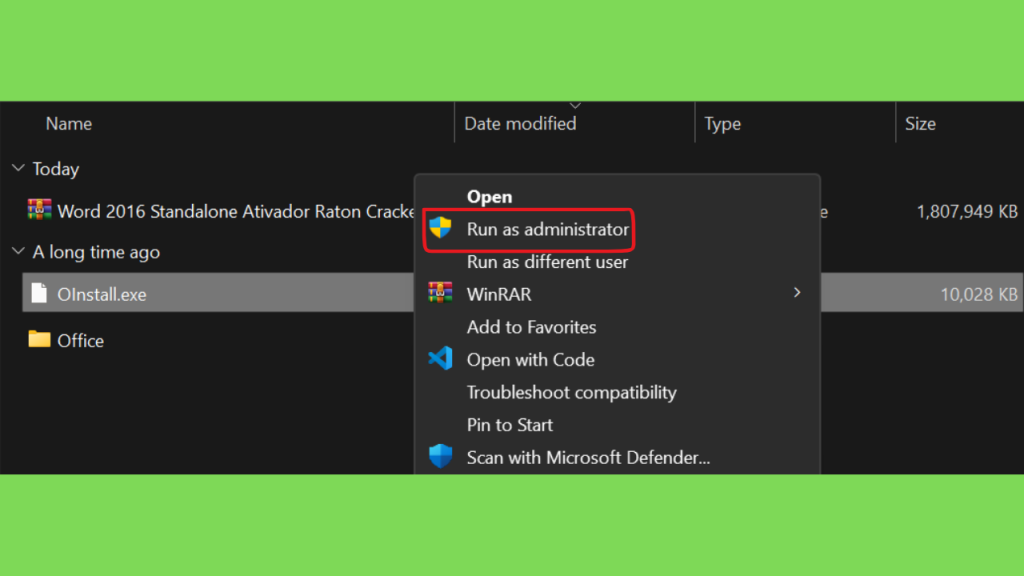Expand the WinRAR submenu arrow
Image resolution: width=1024 pixels, height=576 pixels.
tap(797, 293)
